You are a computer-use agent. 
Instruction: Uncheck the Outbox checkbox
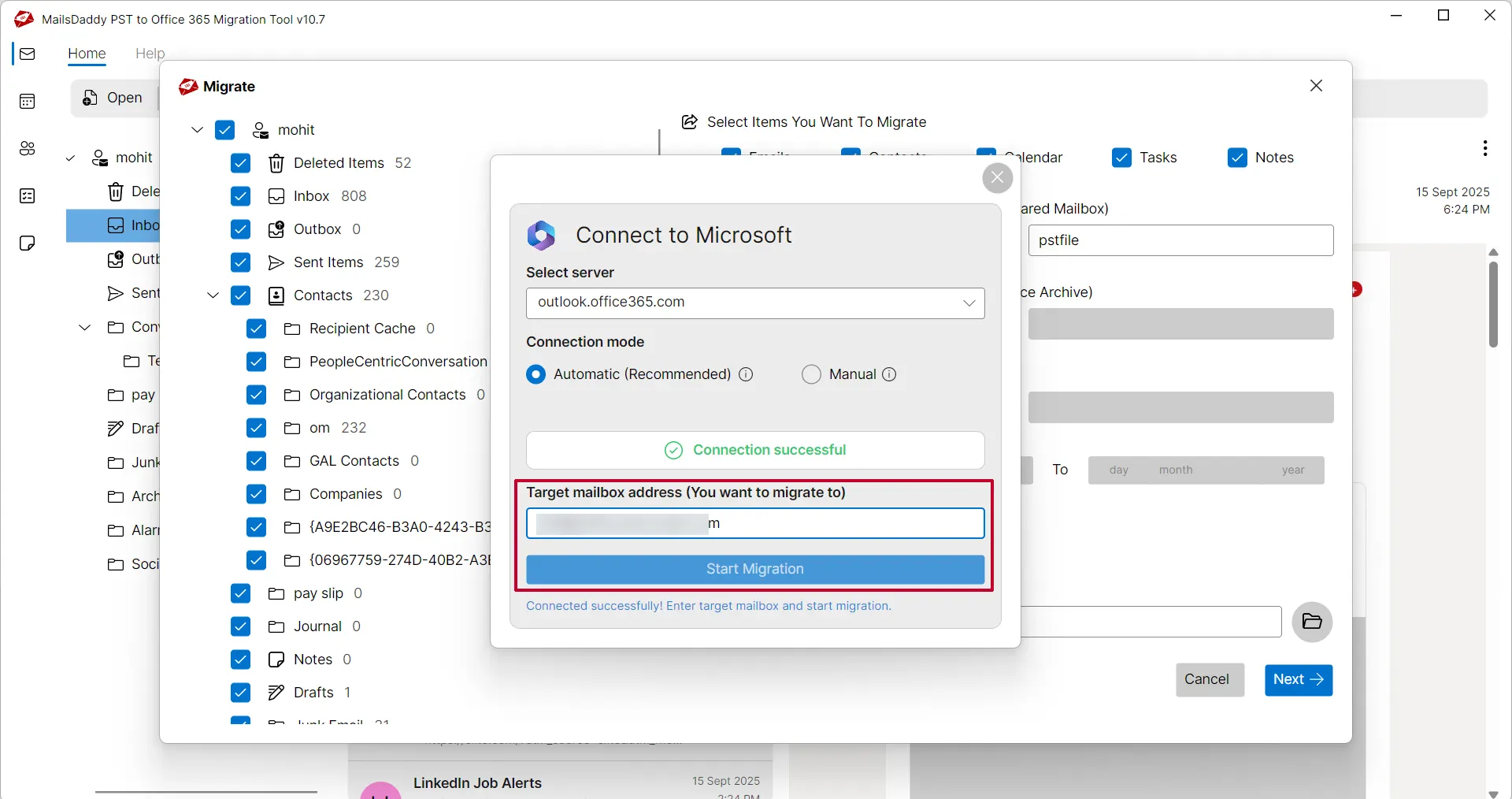(241, 229)
